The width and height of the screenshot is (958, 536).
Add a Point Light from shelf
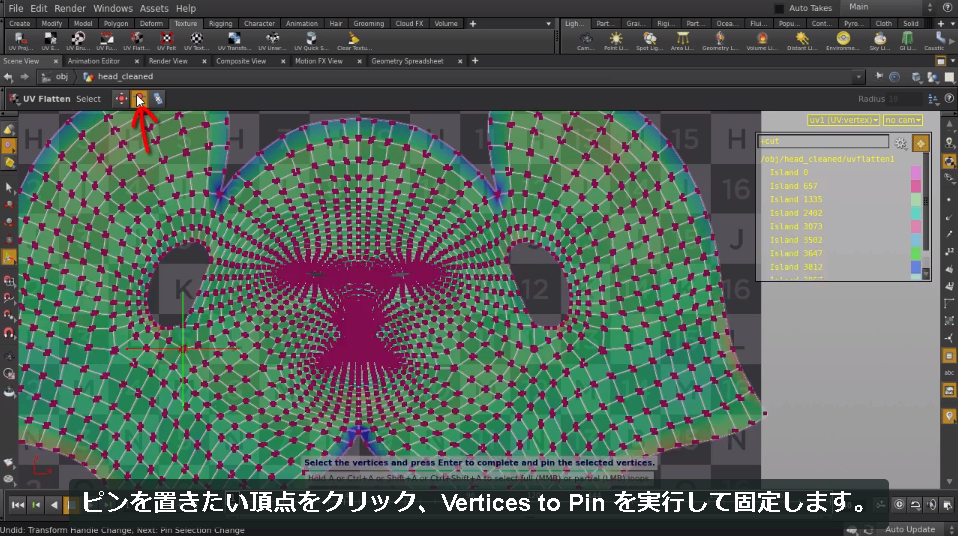click(x=615, y=41)
